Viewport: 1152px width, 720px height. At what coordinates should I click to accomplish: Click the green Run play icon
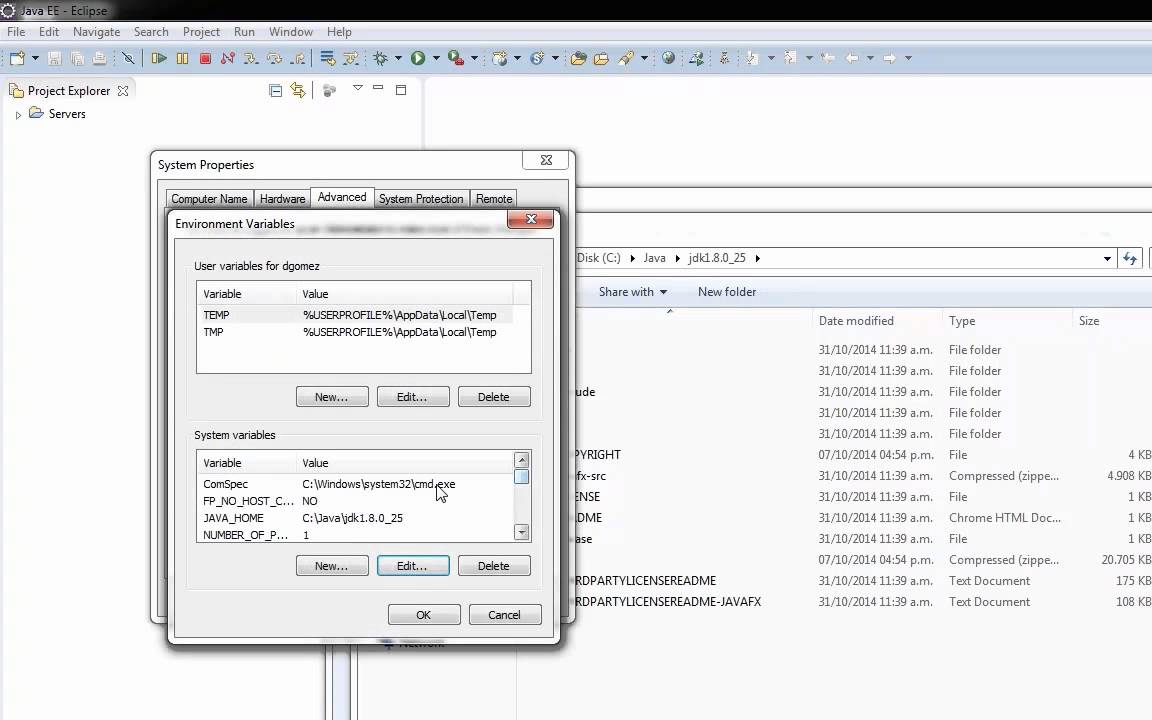point(418,58)
